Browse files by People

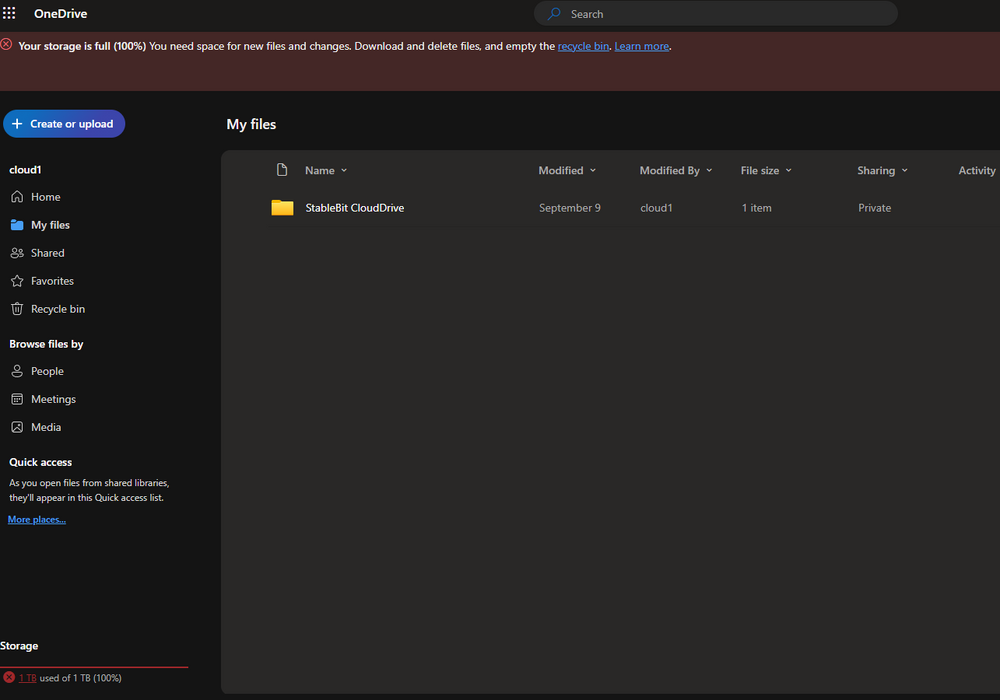coord(45,370)
